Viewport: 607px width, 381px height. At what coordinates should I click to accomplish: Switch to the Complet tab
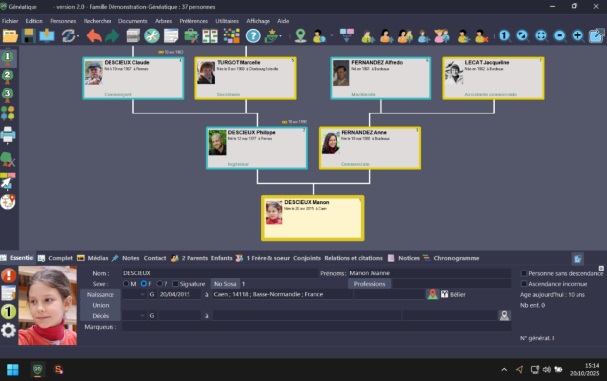coord(56,258)
